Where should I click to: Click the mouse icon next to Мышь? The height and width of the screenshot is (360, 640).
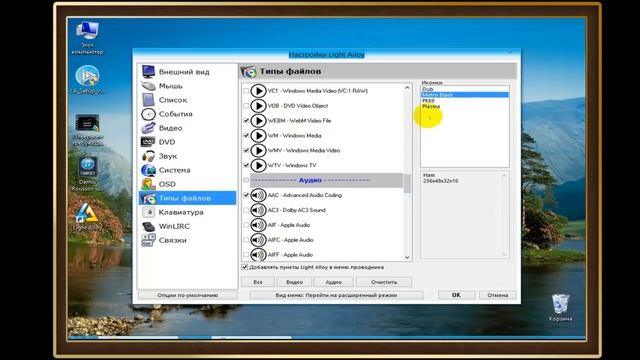coord(148,86)
